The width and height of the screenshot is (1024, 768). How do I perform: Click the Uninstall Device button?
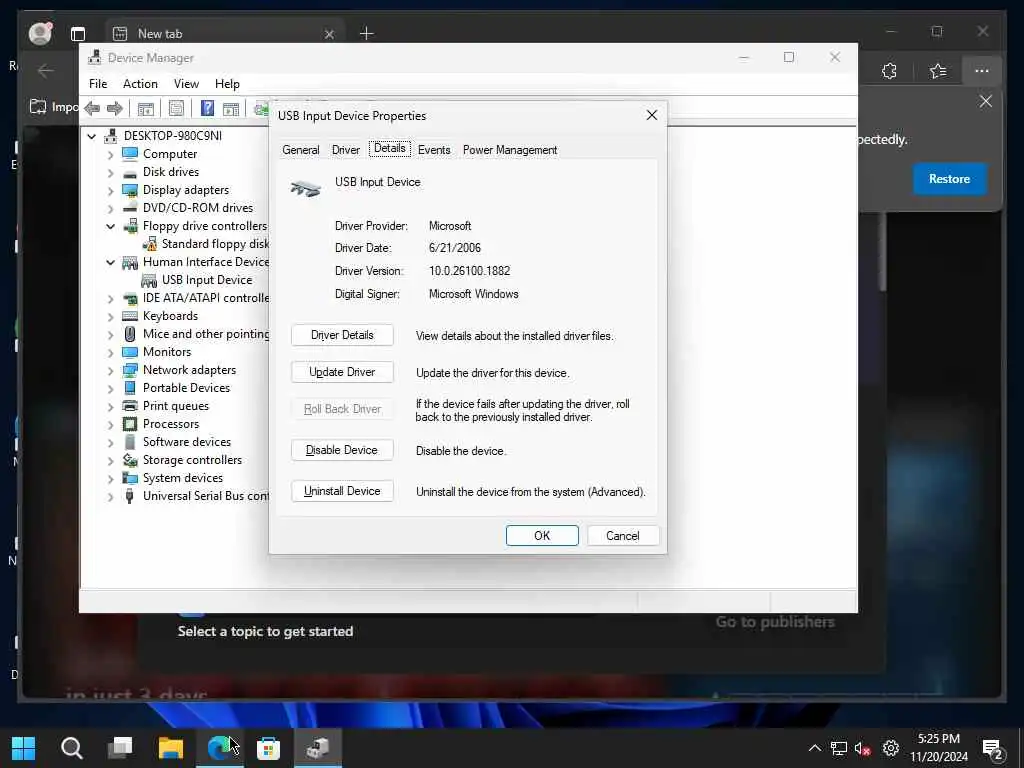(x=342, y=491)
